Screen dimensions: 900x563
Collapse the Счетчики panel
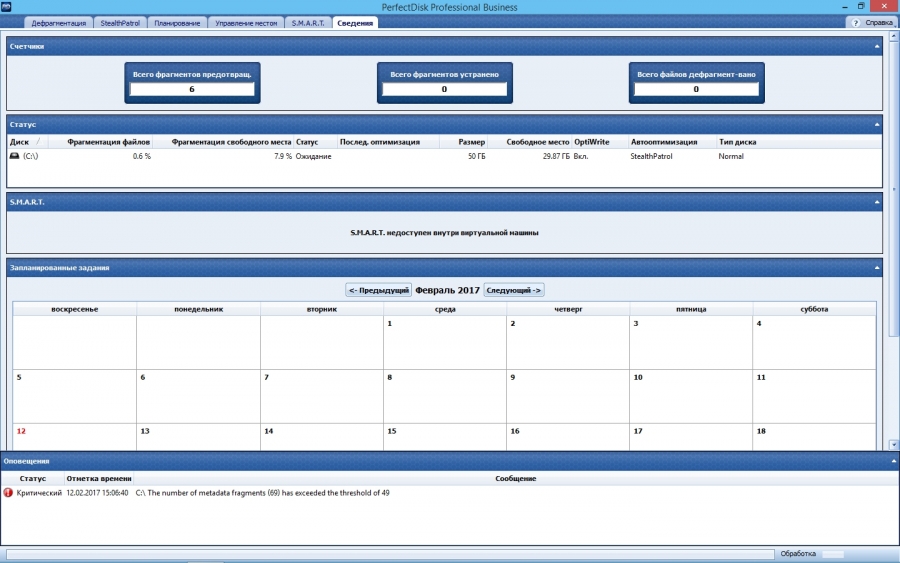pos(877,46)
